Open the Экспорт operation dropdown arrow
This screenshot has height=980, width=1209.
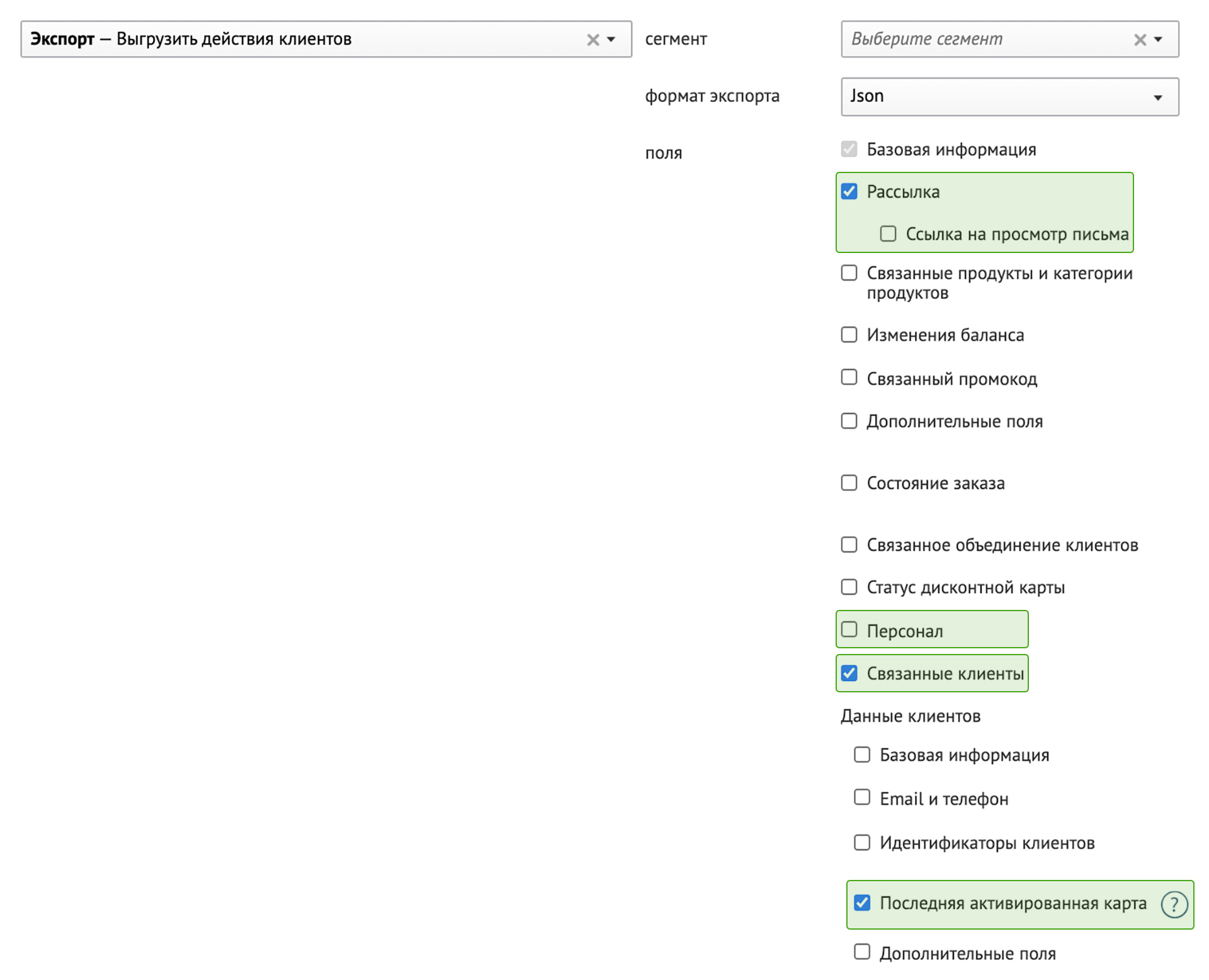tap(611, 40)
